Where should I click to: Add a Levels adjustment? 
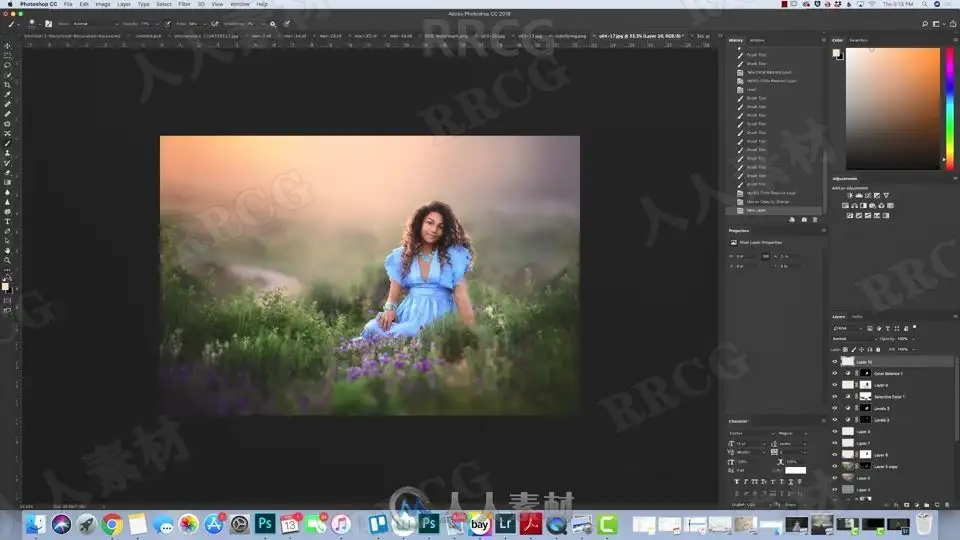pyautogui.click(x=859, y=195)
